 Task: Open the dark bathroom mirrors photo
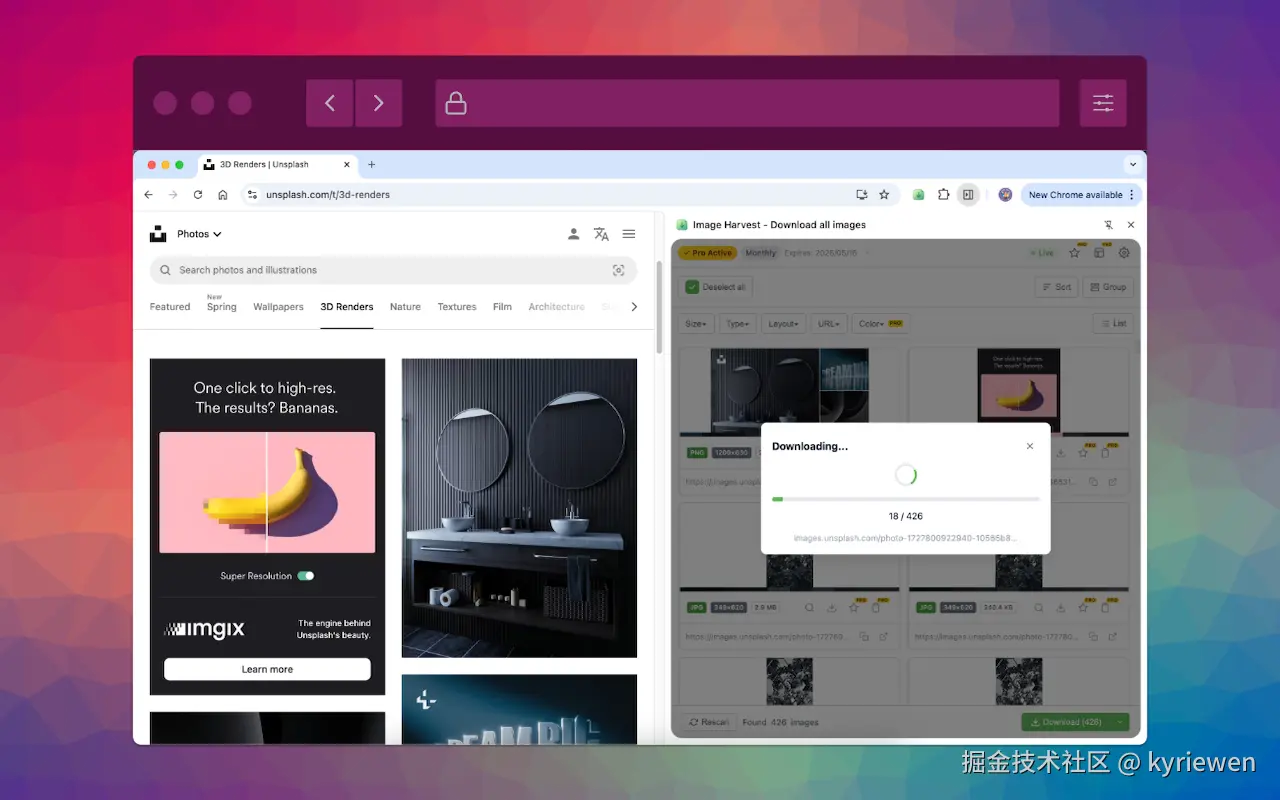click(x=519, y=508)
